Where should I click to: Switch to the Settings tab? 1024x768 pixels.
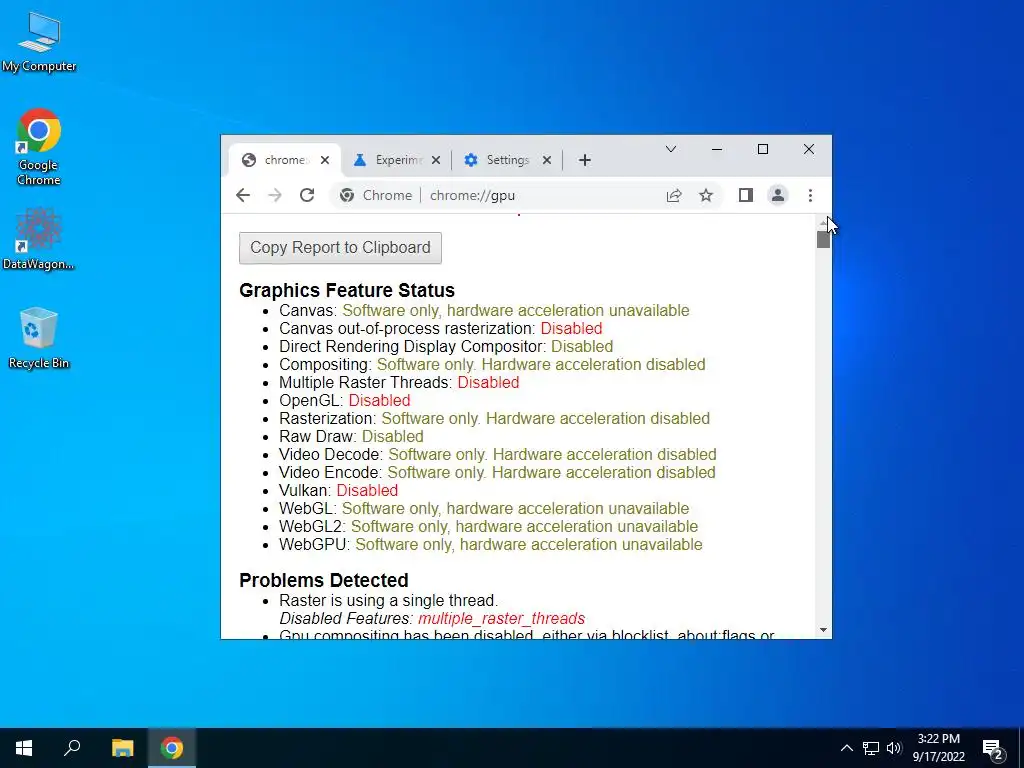tap(506, 160)
